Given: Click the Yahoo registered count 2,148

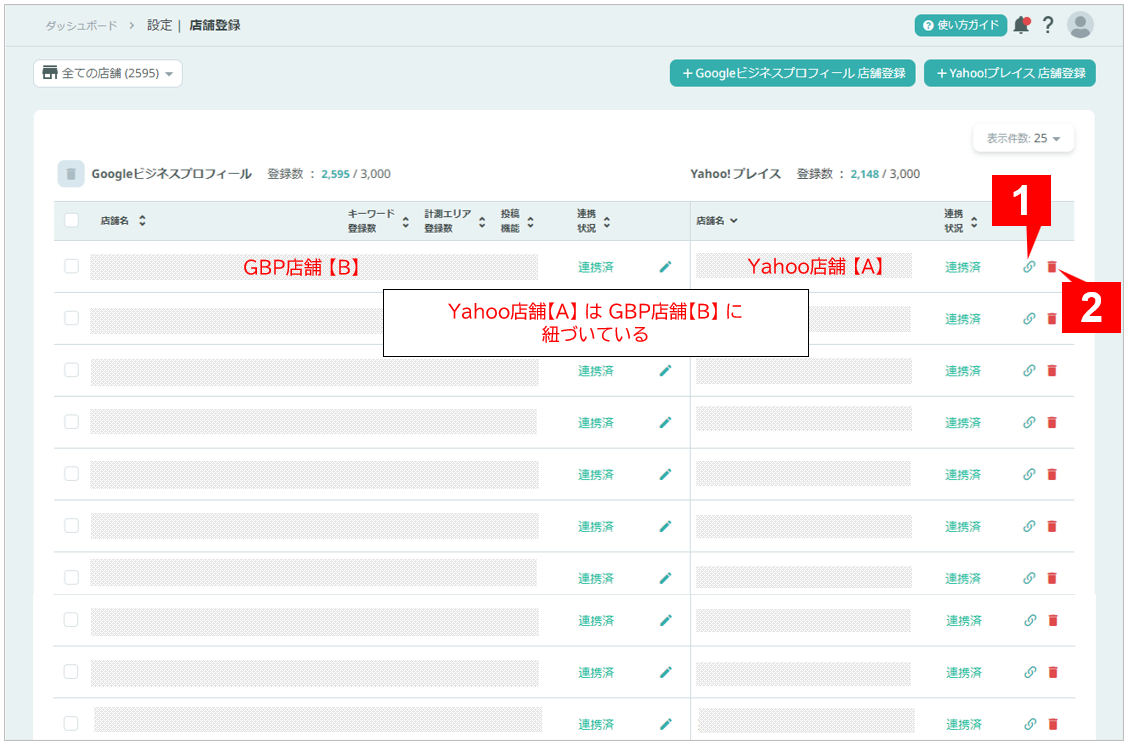Looking at the screenshot, I should coord(865,174).
